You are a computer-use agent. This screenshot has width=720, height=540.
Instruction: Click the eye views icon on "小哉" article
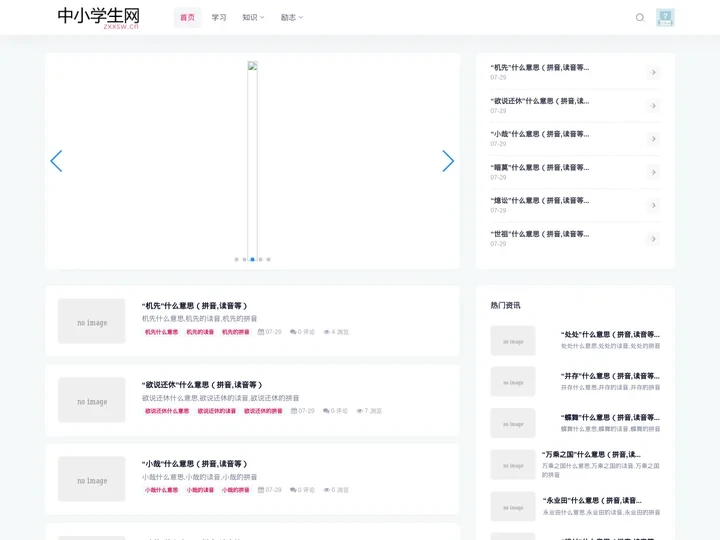point(326,490)
